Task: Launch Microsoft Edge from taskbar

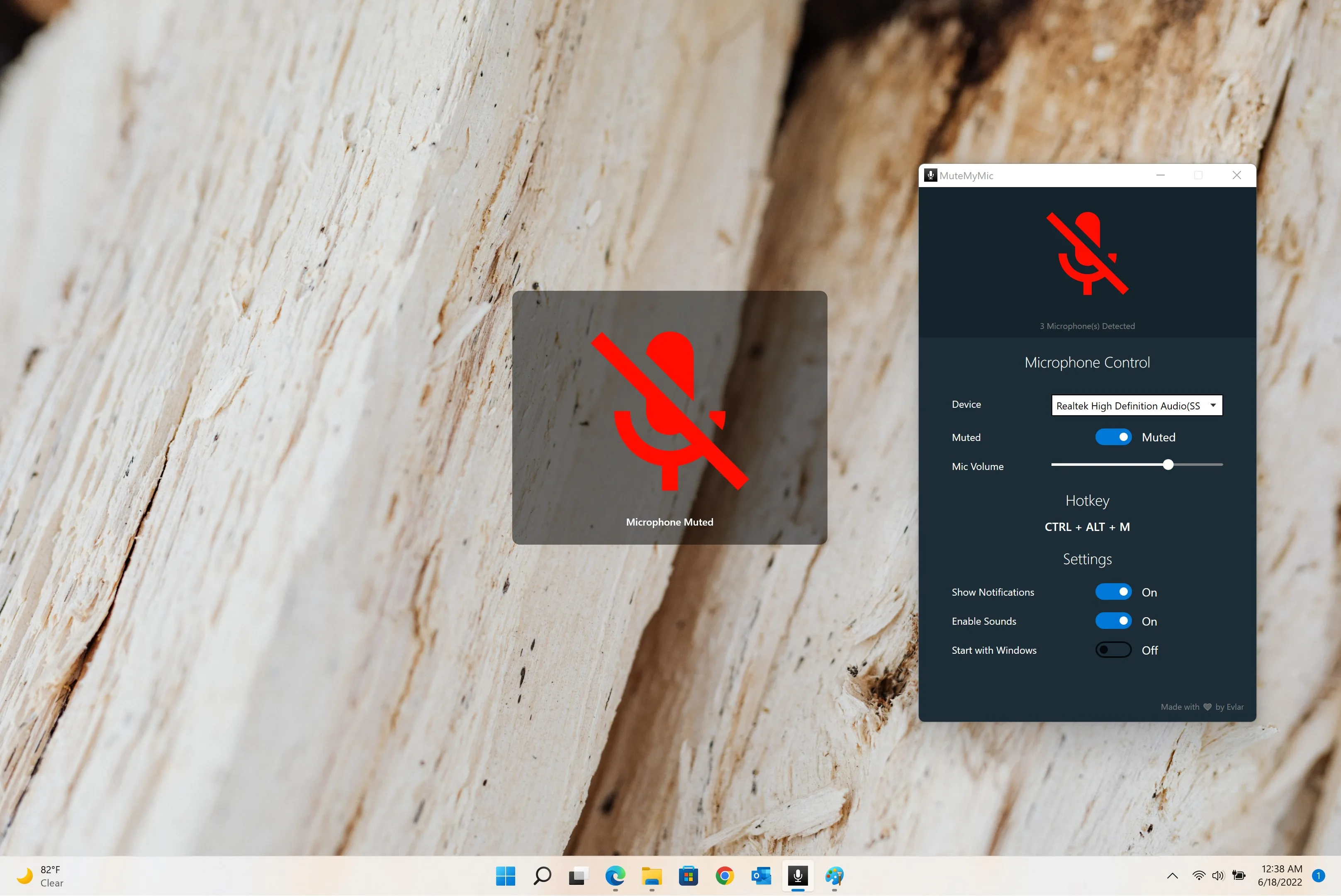Action: point(615,875)
